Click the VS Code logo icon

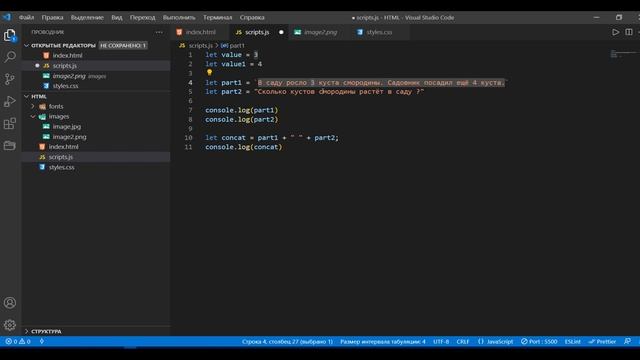7,17
